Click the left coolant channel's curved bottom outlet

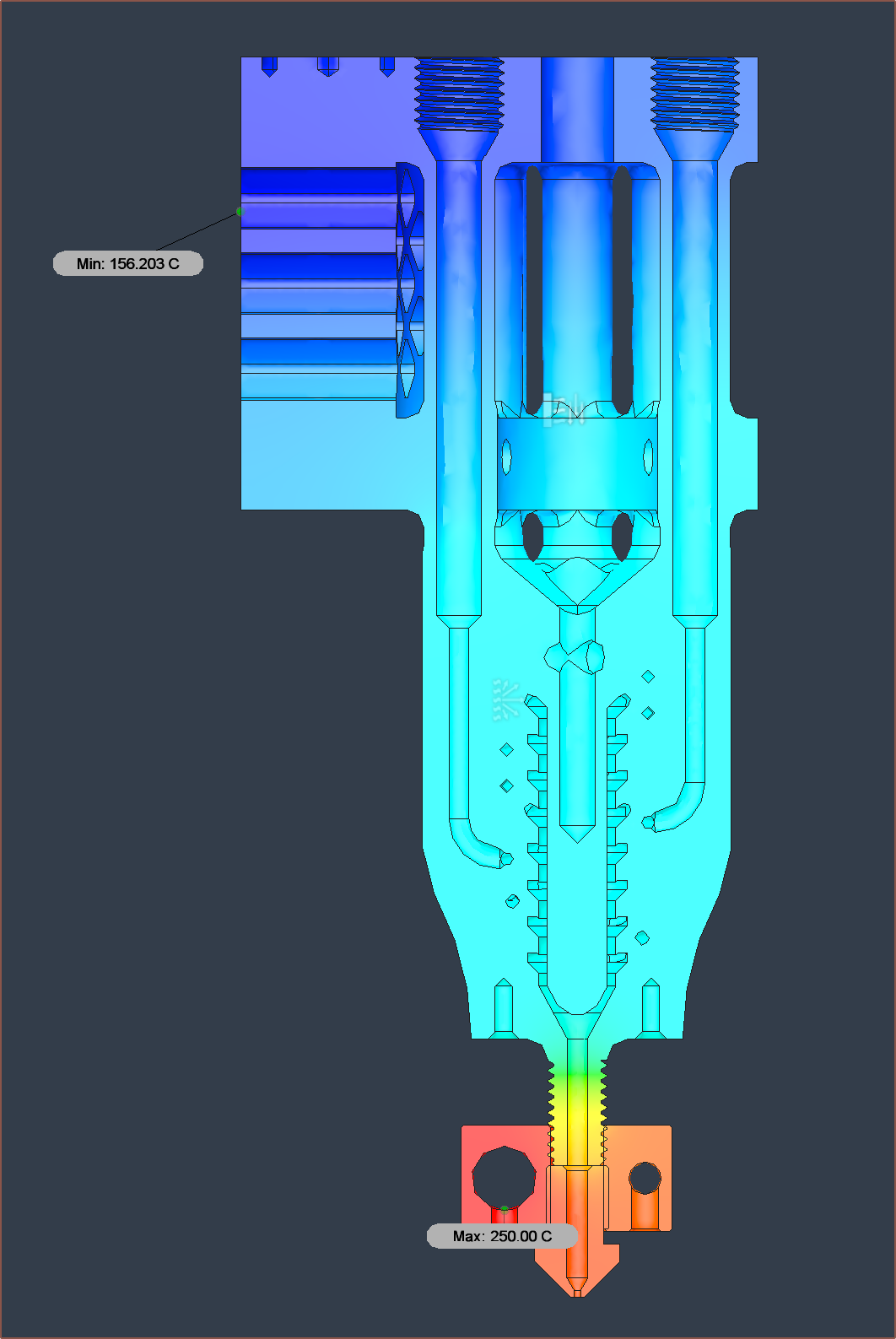tap(483, 848)
